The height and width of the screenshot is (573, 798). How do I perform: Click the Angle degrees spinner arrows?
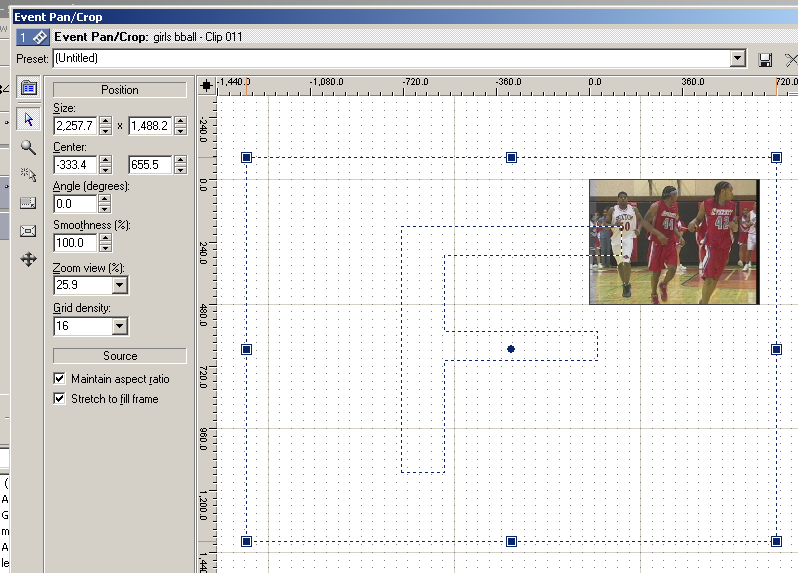[x=105, y=204]
